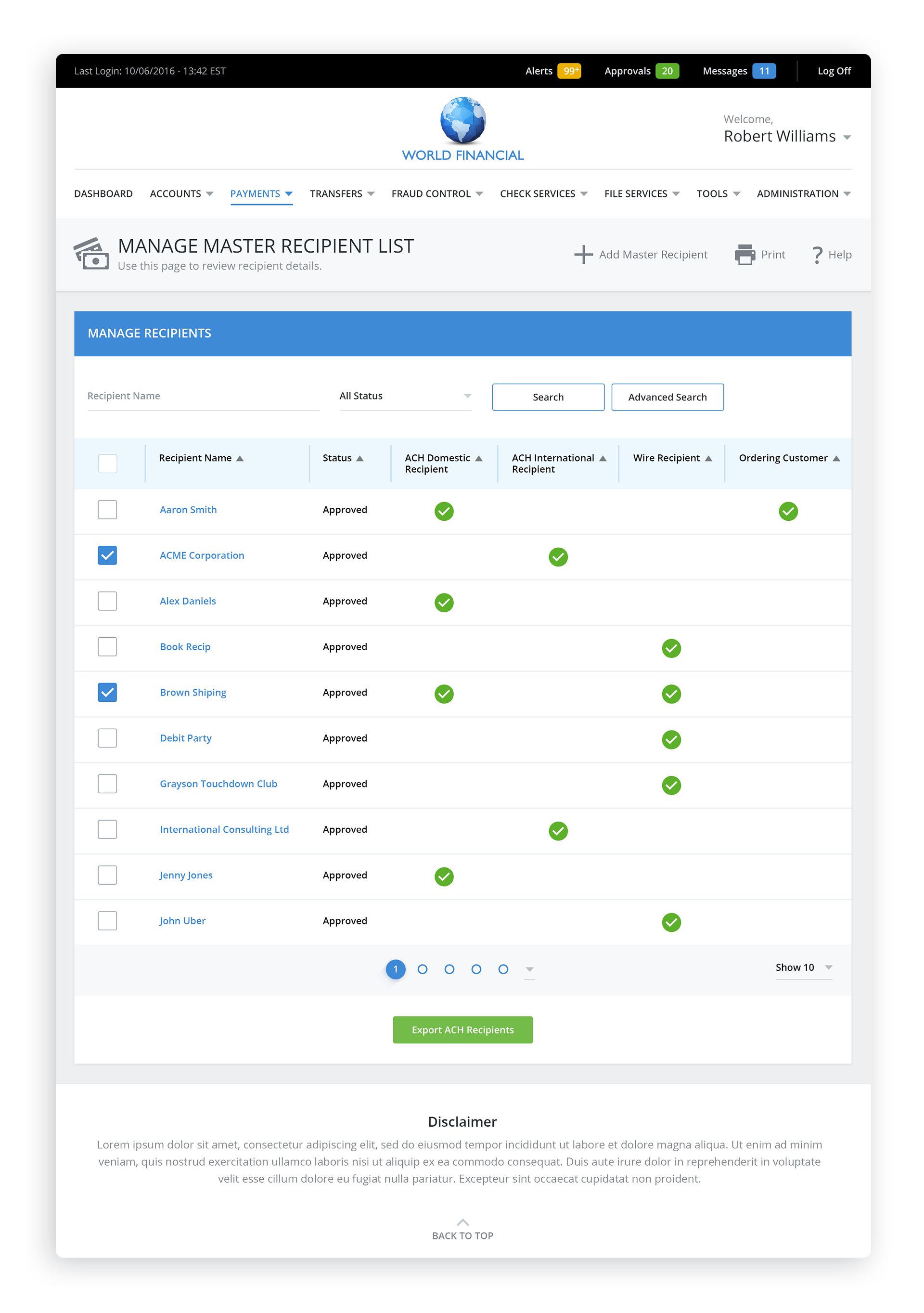Image resolution: width=924 pixels, height=1313 pixels.
Task: Sort by Recipient Name using arrow icon
Action: (x=240, y=459)
